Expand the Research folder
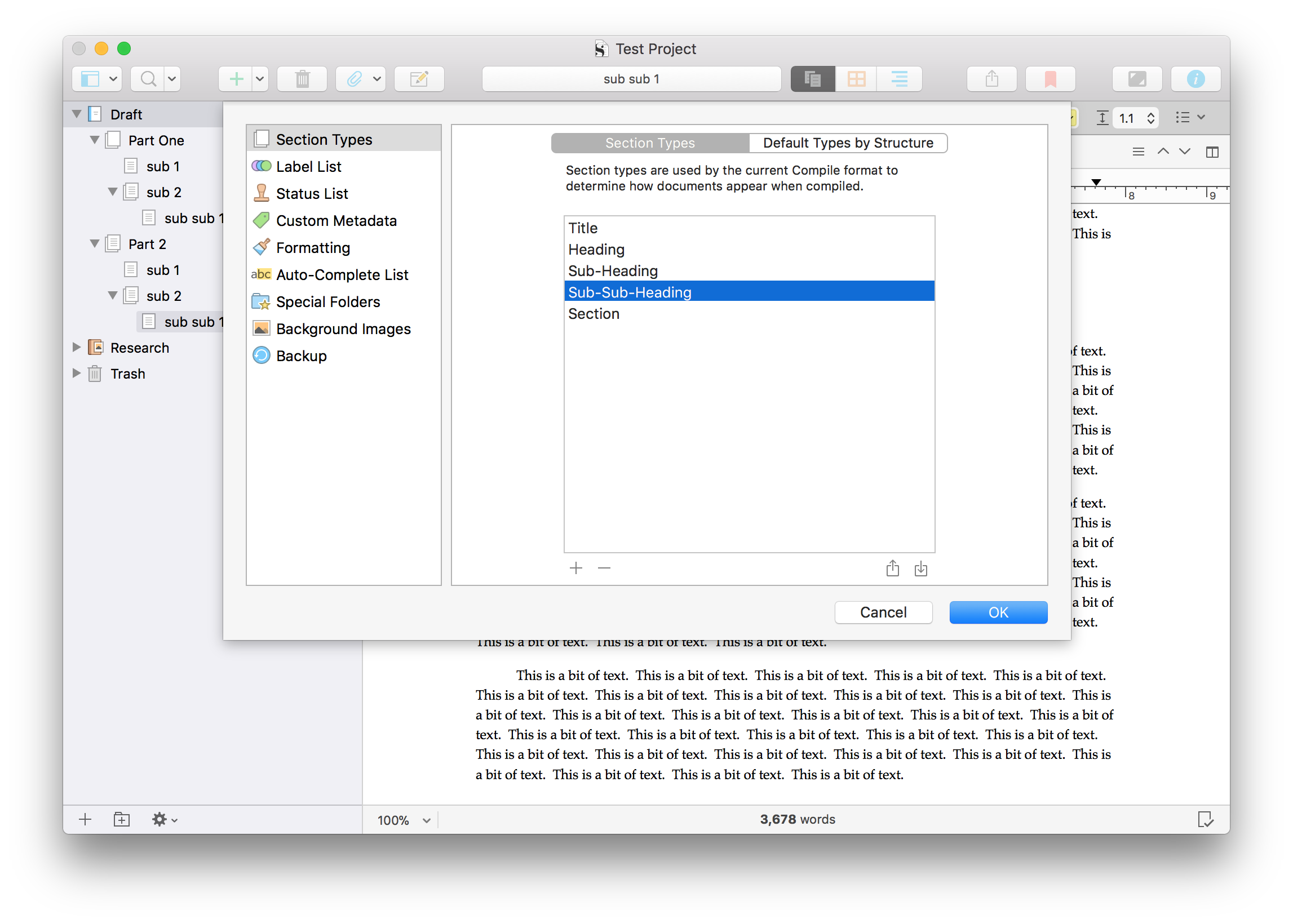The height and width of the screenshot is (924, 1293). click(76, 347)
